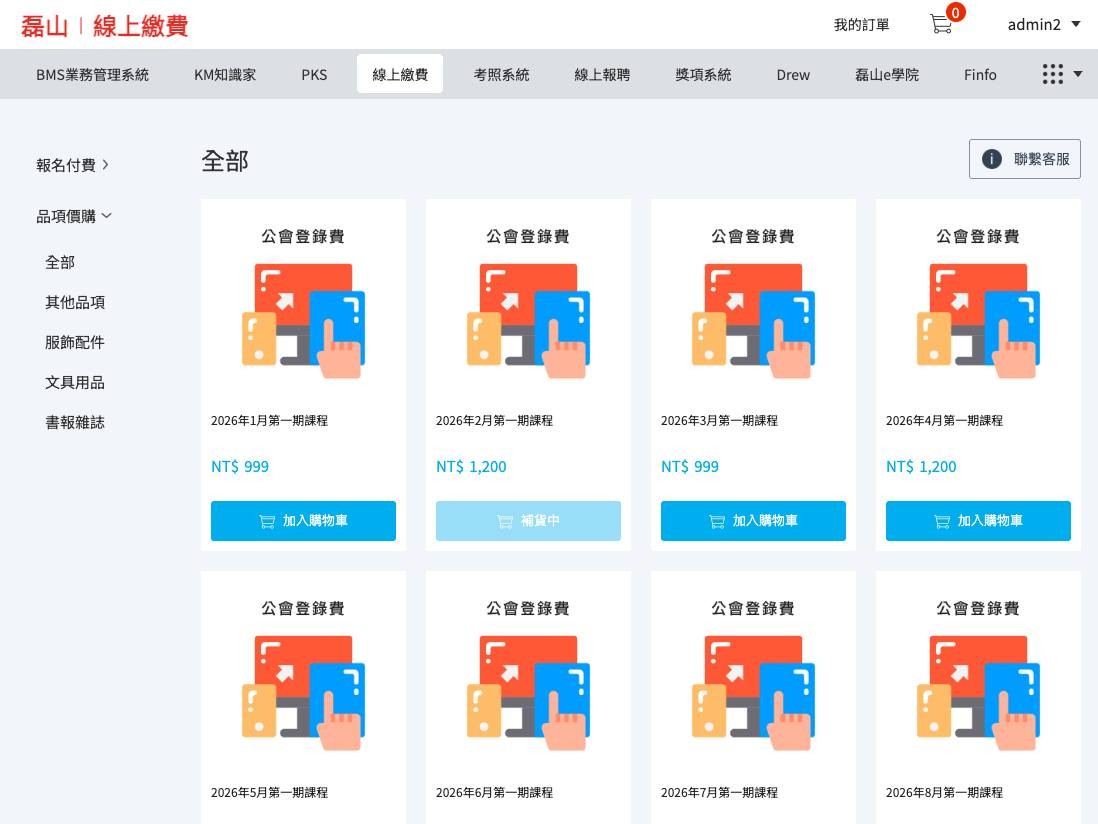
Task: Click product image for 2026年1月第一期課程
Action: [x=303, y=321]
